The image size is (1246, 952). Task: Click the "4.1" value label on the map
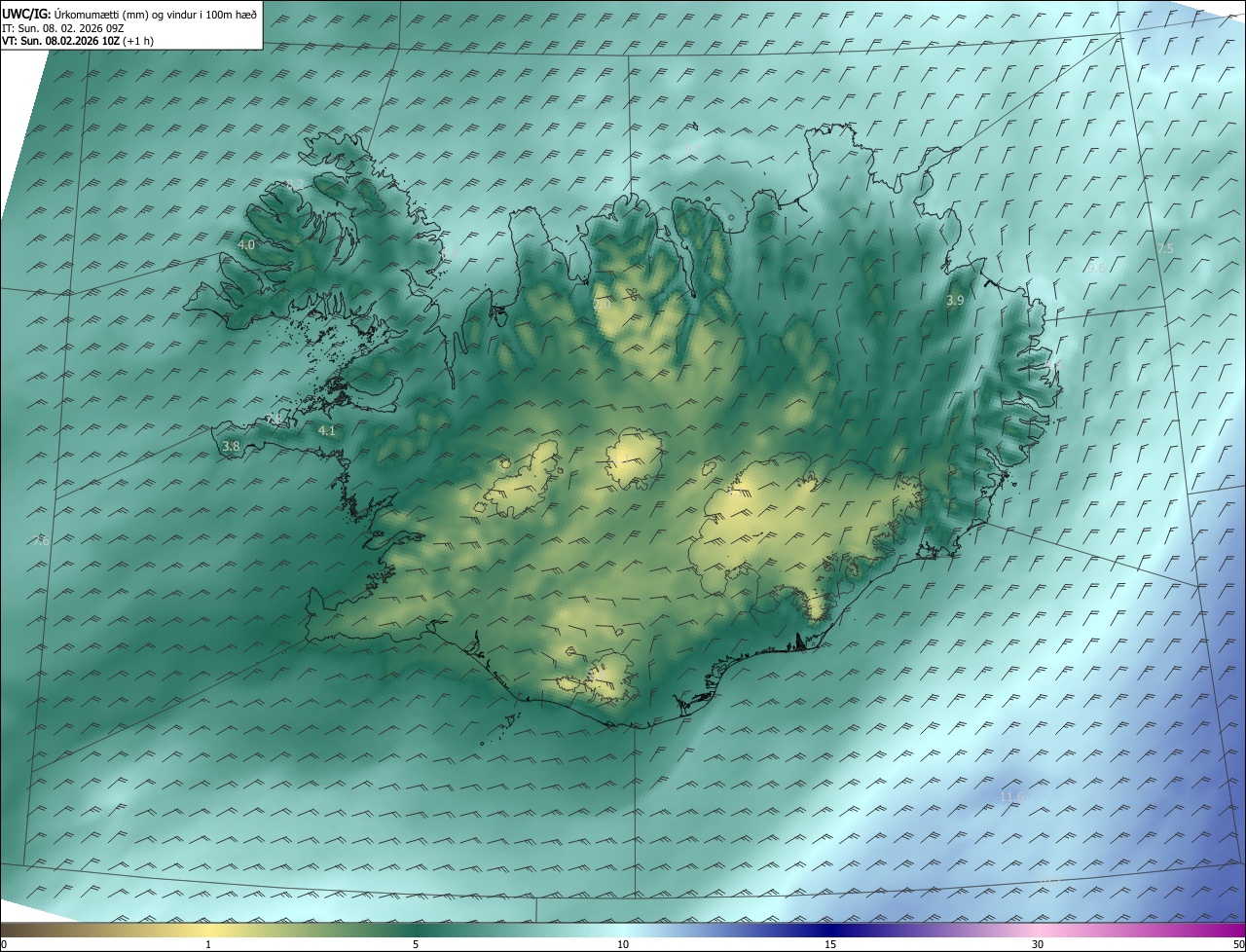click(327, 430)
